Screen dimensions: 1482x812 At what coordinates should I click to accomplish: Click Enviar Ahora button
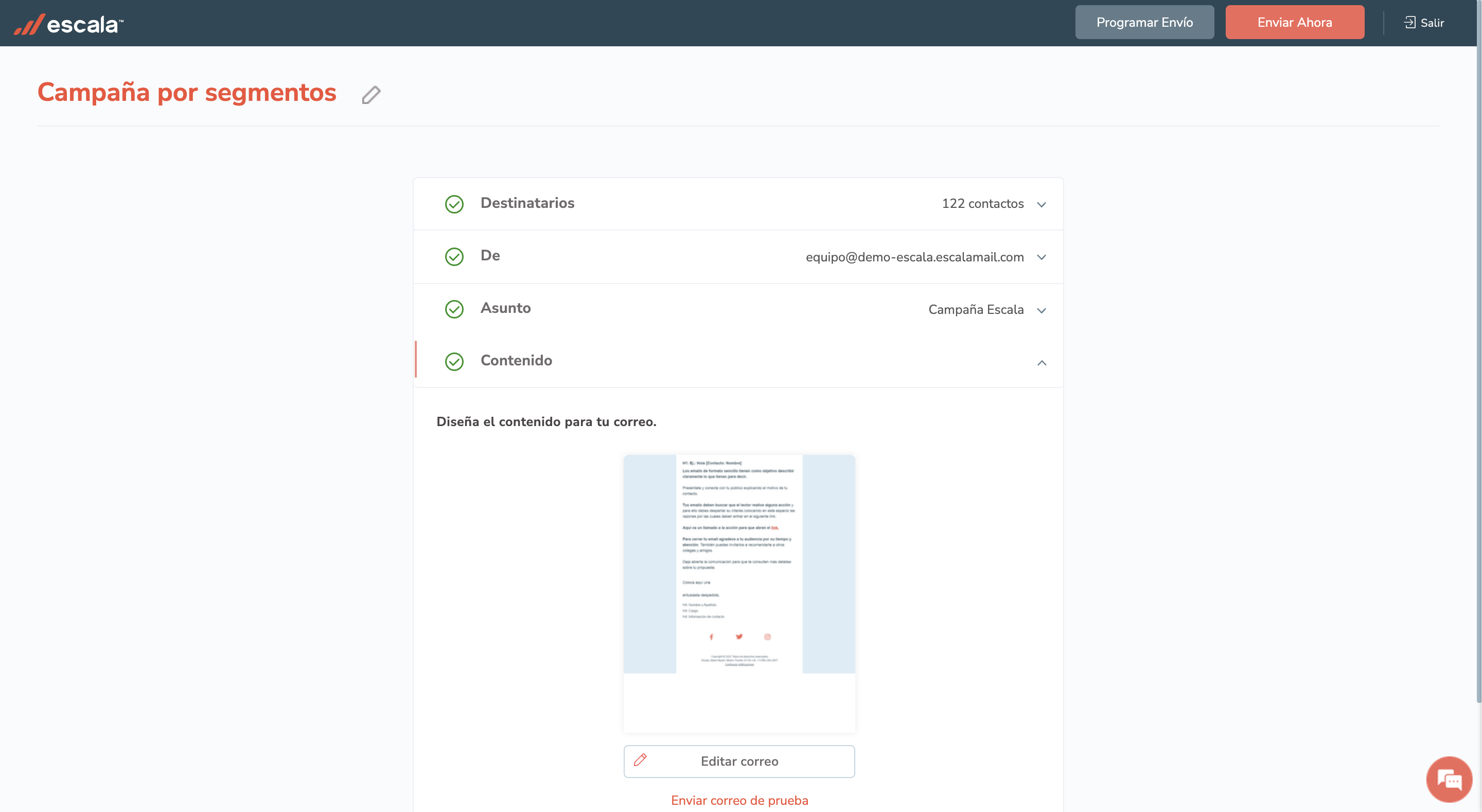[x=1295, y=23]
